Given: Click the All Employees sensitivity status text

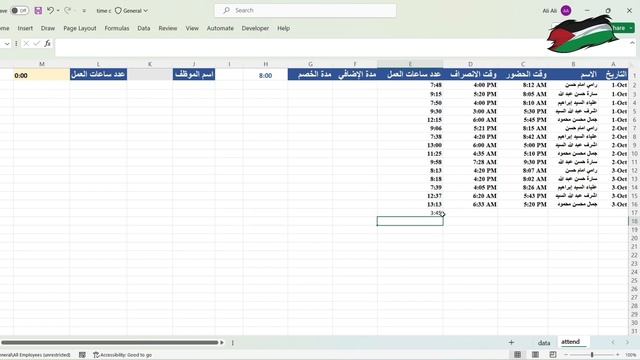Looking at the screenshot, I should tap(35, 355).
